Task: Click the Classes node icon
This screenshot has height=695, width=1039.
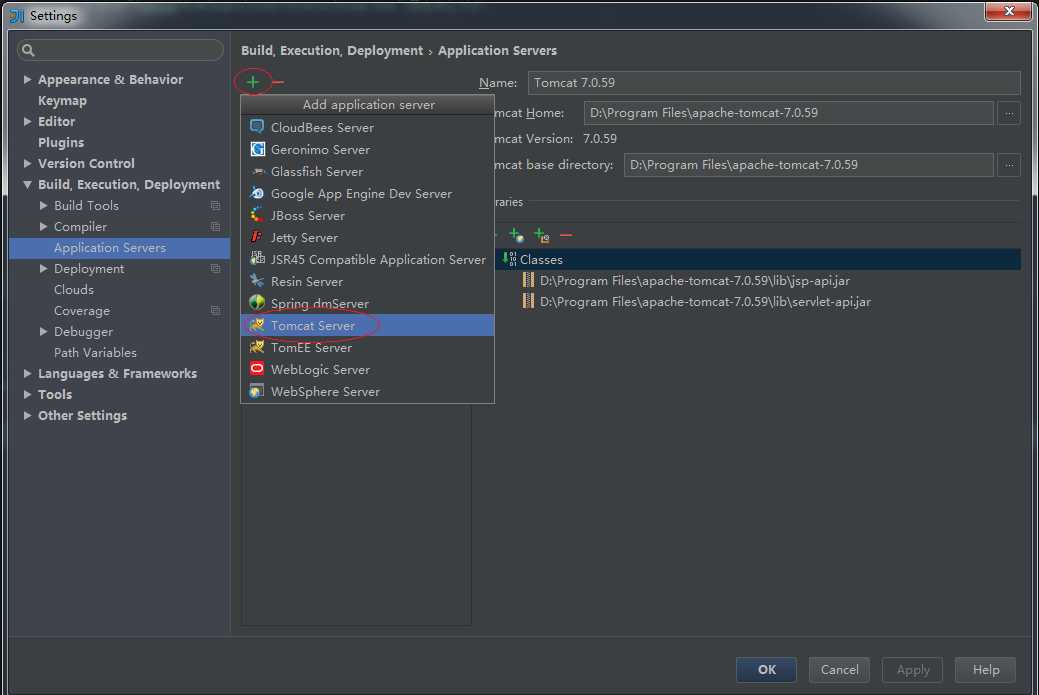Action: coord(509,259)
